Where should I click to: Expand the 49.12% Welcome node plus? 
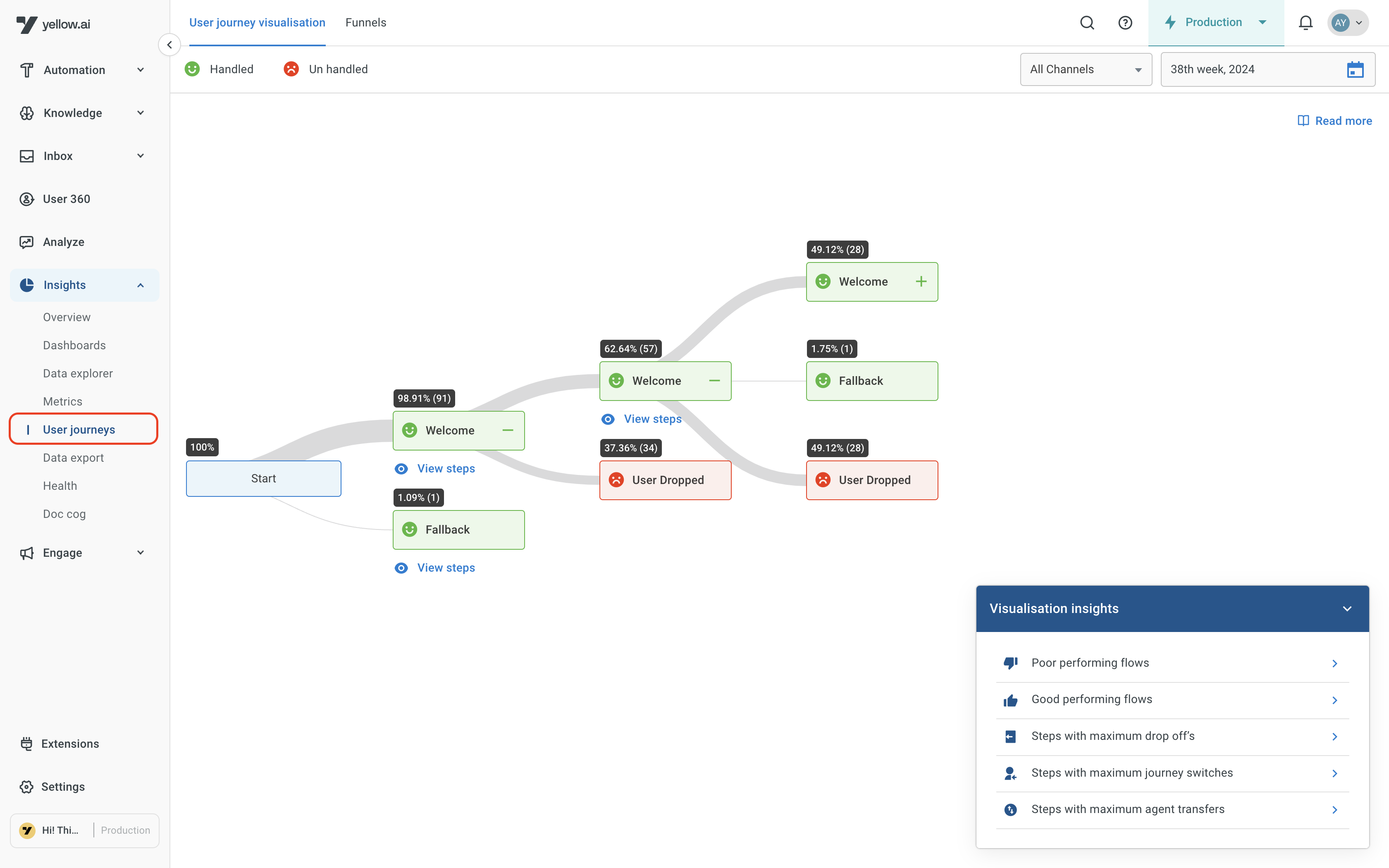921,281
